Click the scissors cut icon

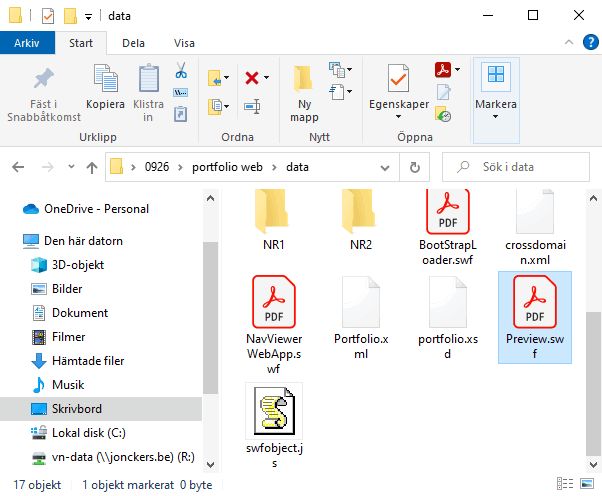[x=181, y=71]
